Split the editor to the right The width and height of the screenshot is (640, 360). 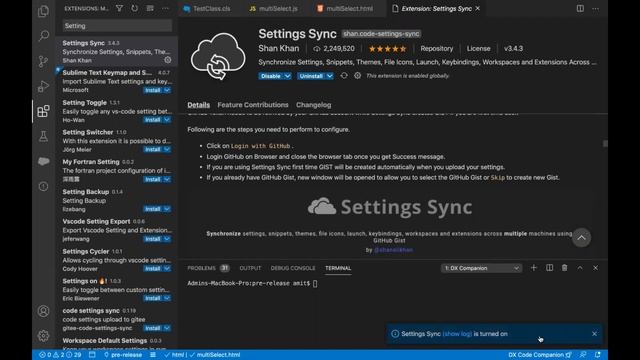[x=580, y=8]
